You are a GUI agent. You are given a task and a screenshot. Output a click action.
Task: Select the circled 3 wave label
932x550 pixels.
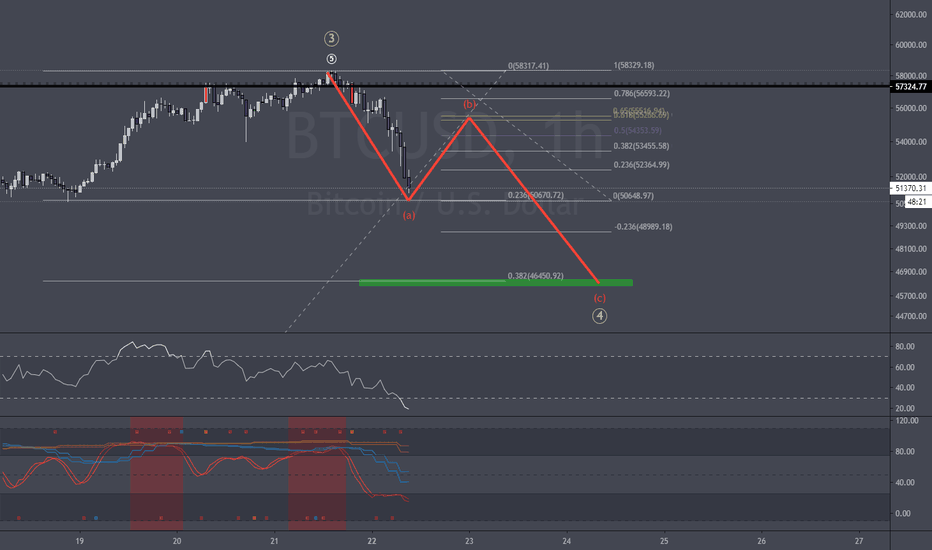coord(331,39)
